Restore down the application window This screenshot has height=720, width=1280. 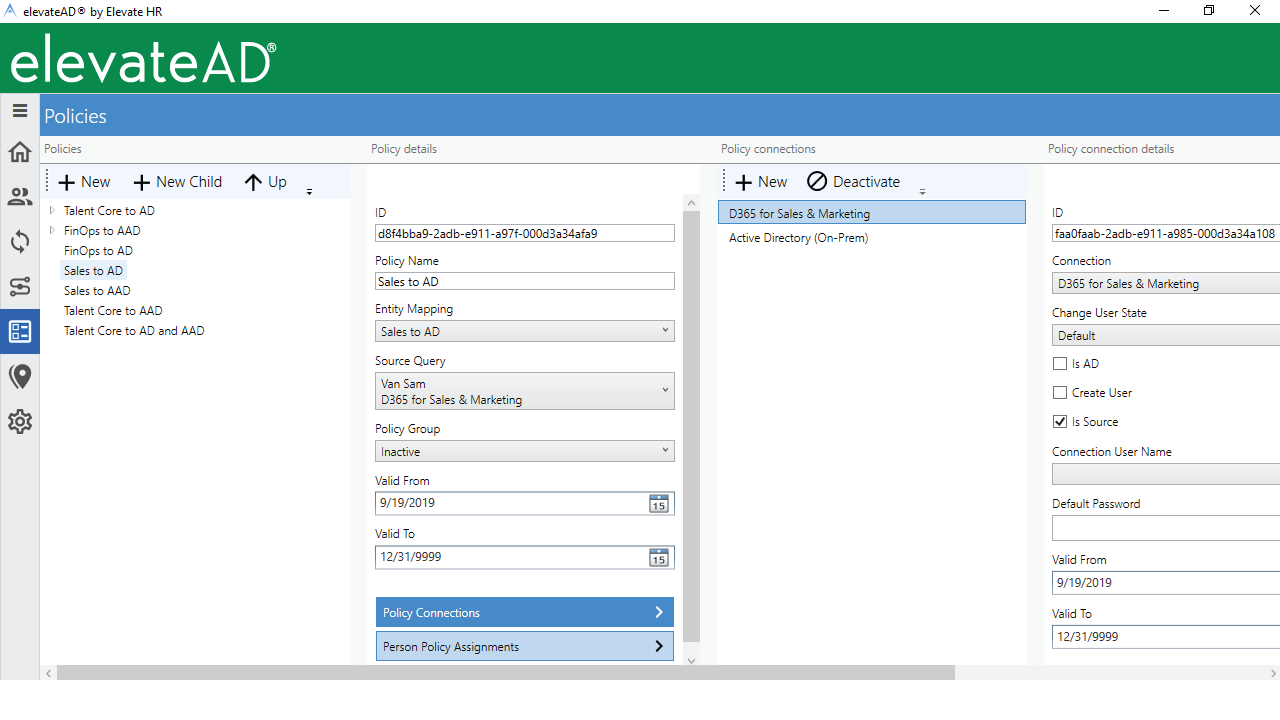tap(1209, 11)
